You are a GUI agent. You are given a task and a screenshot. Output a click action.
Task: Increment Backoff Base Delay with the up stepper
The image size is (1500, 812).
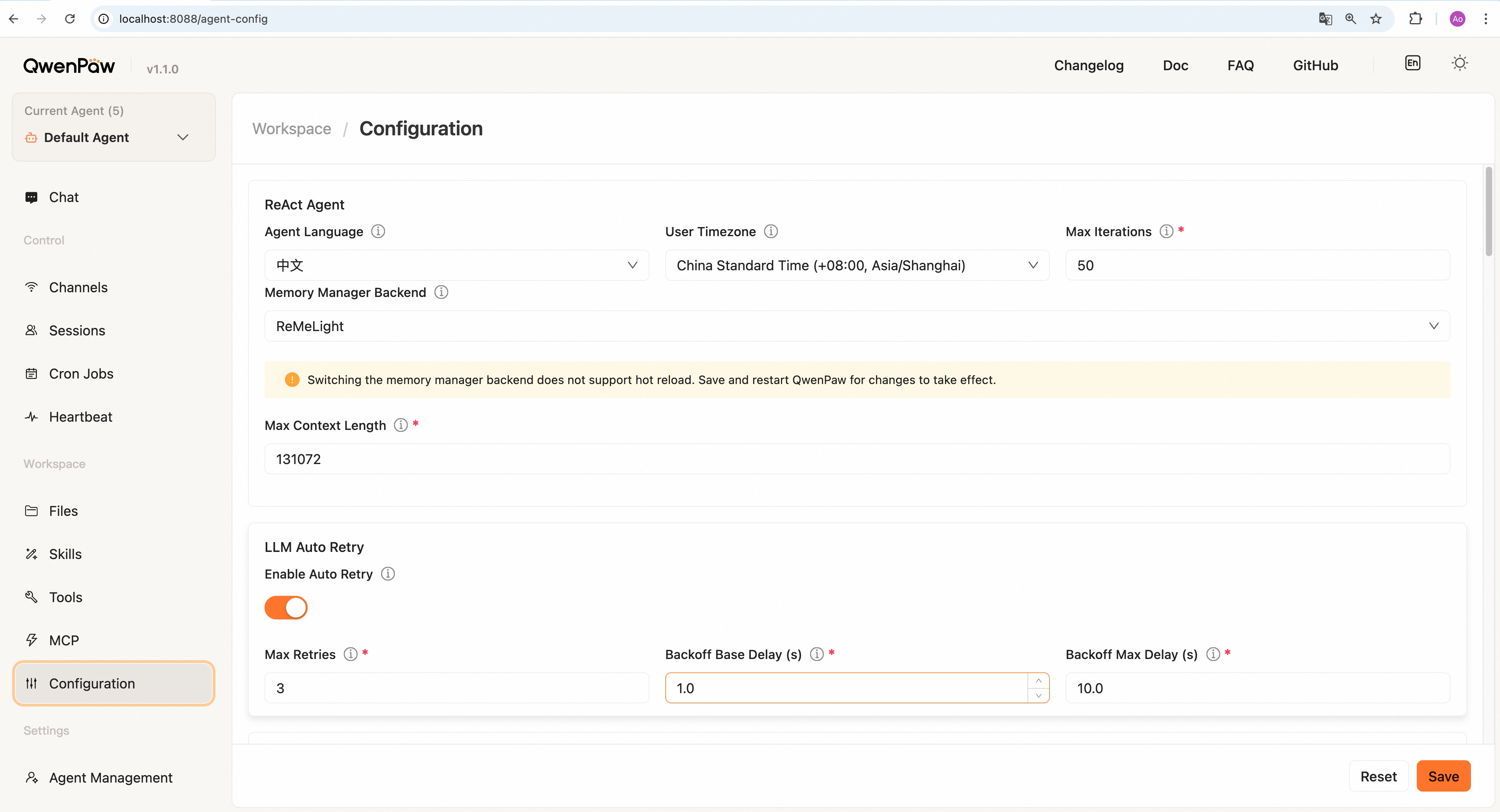point(1039,681)
